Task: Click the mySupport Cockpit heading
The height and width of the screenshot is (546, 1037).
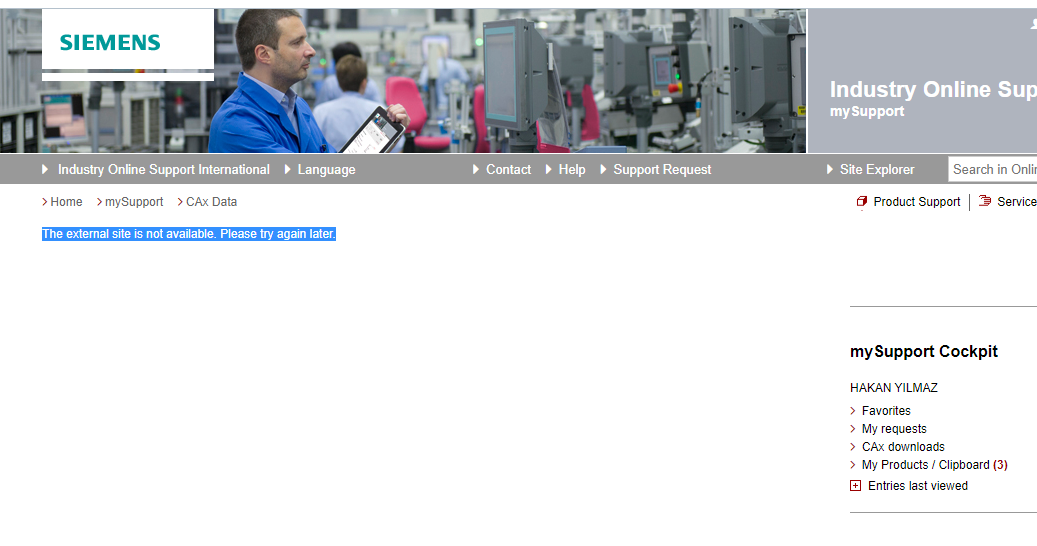Action: [x=924, y=352]
